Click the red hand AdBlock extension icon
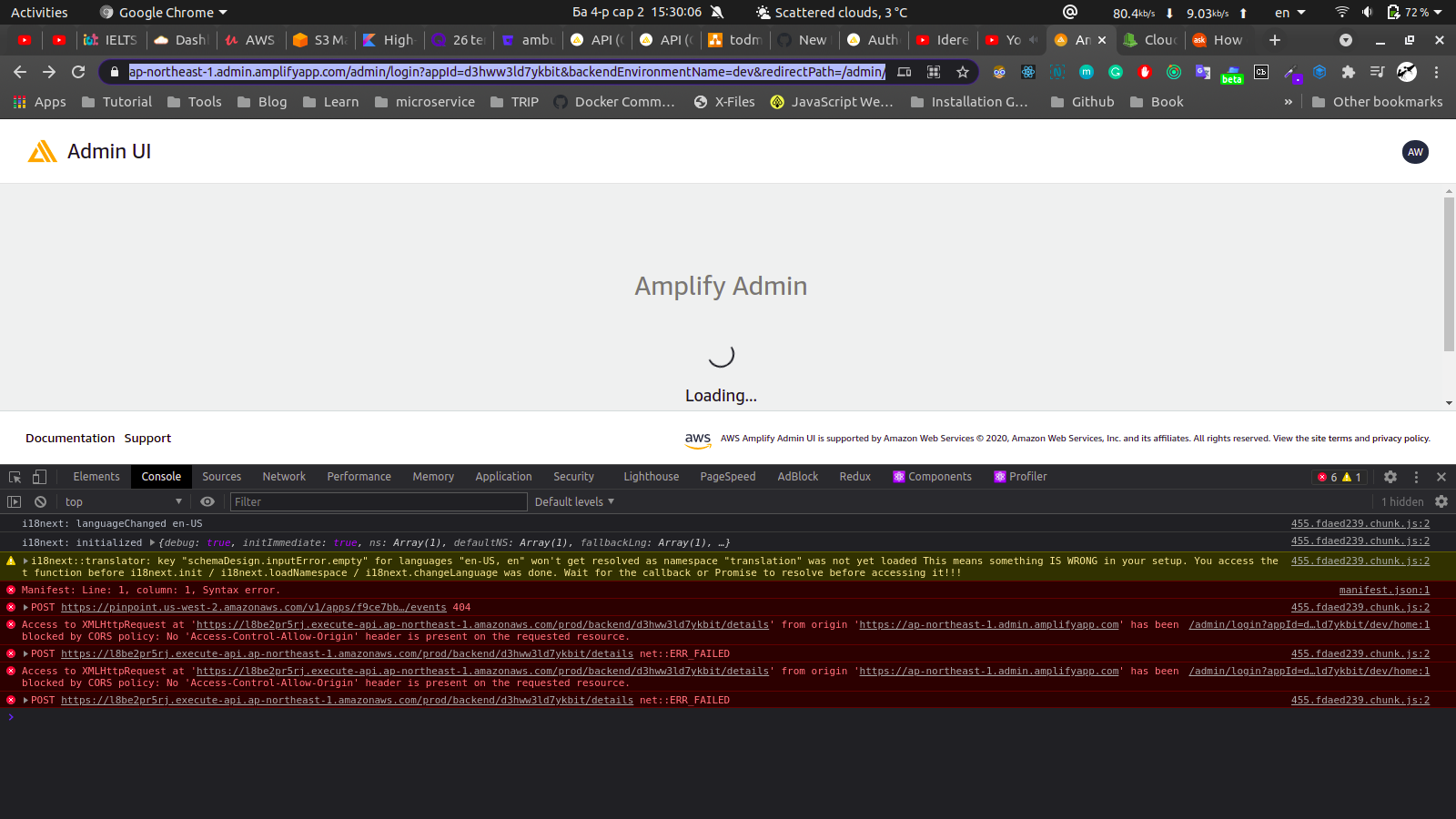Viewport: 1456px width, 819px height. click(1145, 72)
